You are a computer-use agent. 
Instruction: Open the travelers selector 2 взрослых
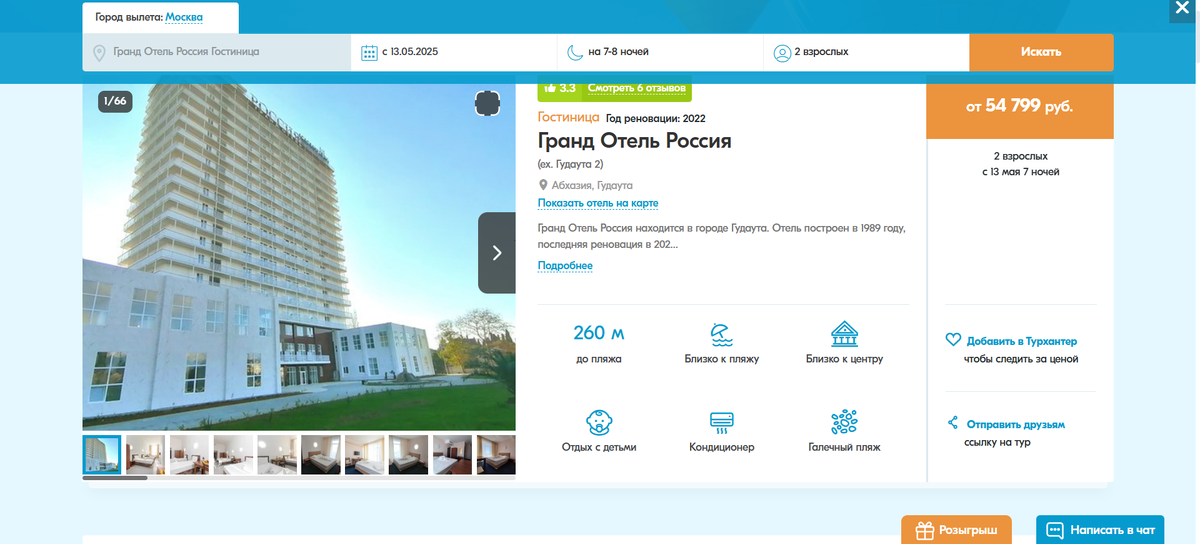click(x=866, y=52)
